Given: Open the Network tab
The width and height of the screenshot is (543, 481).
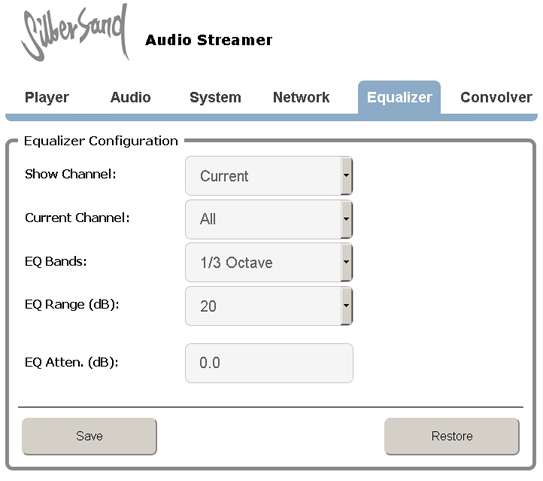Looking at the screenshot, I should click(x=301, y=97).
